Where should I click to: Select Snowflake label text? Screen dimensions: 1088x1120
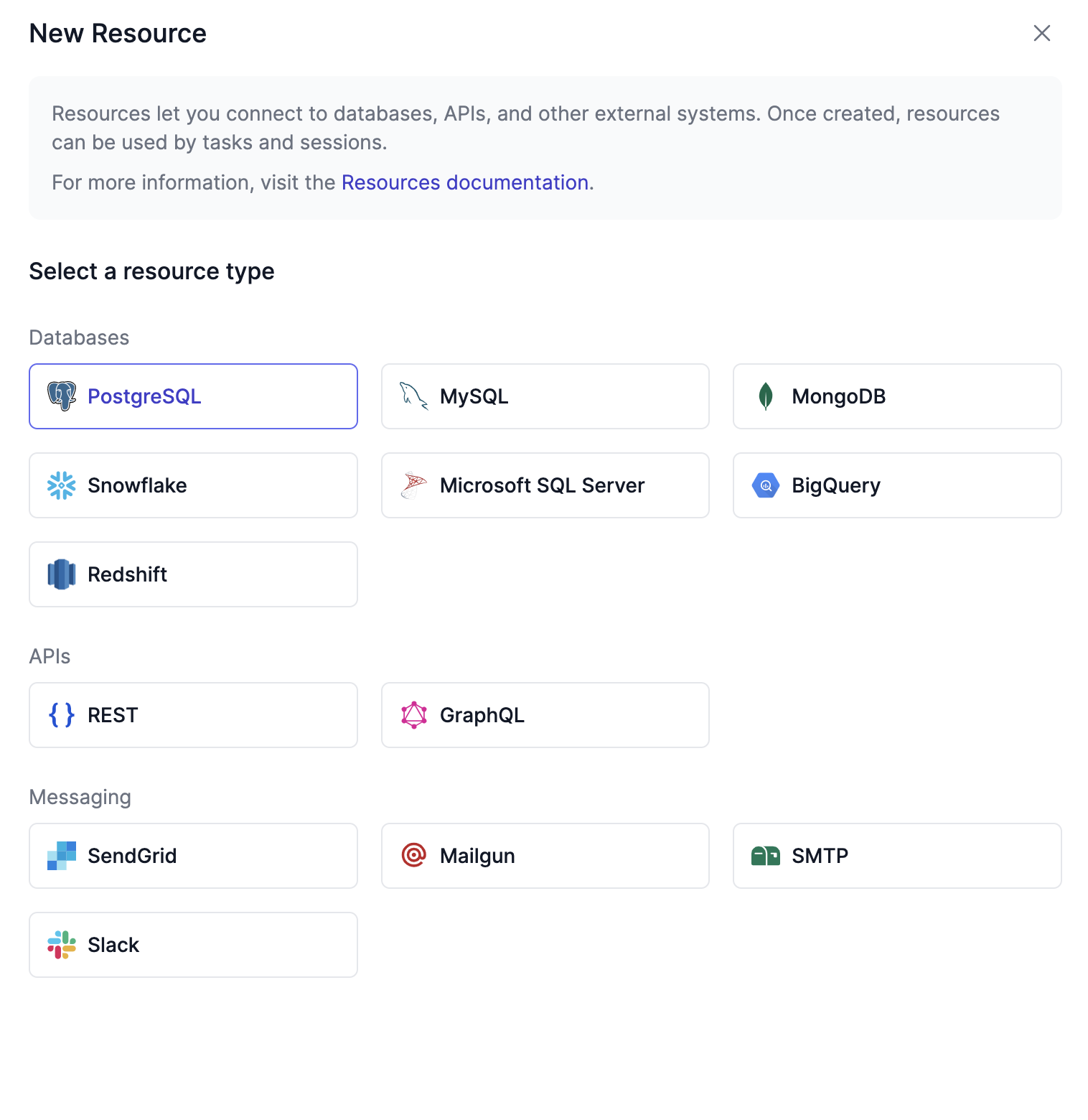click(137, 485)
